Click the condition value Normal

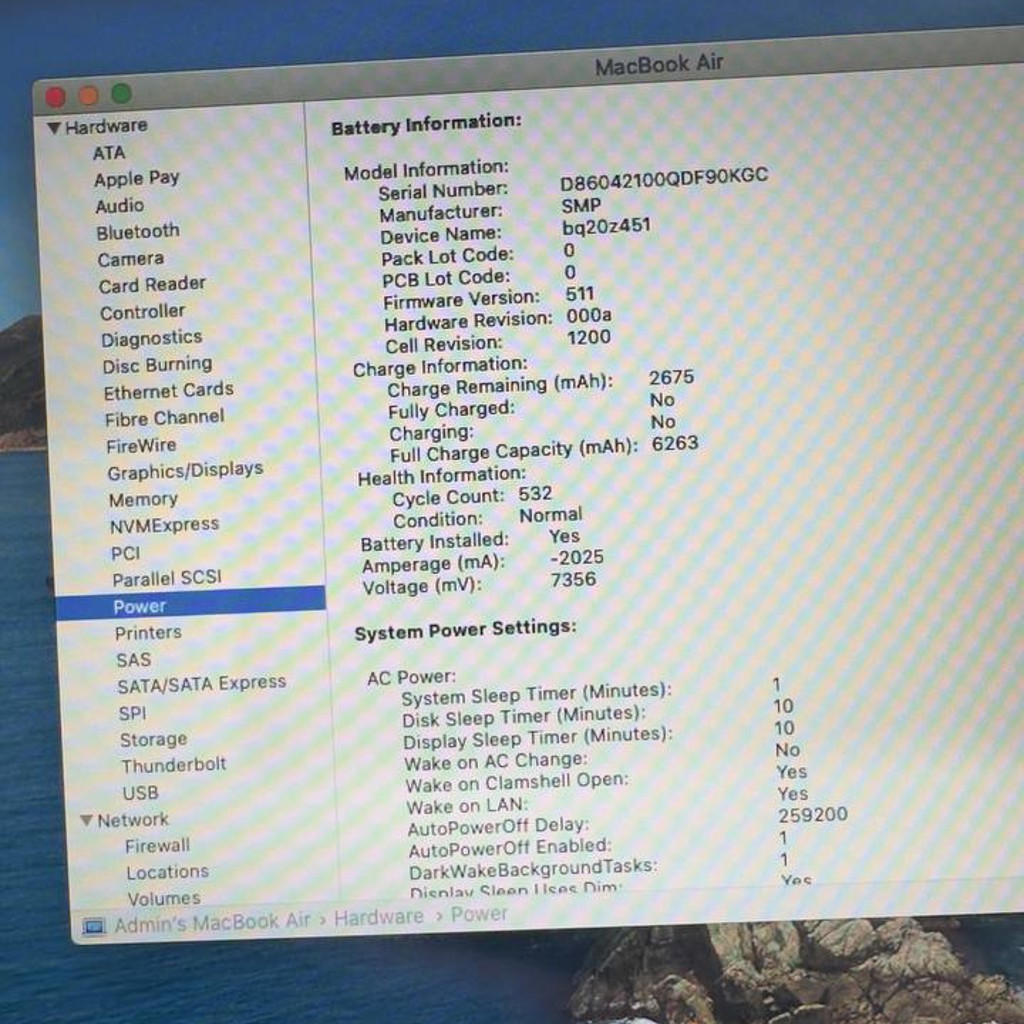551,515
